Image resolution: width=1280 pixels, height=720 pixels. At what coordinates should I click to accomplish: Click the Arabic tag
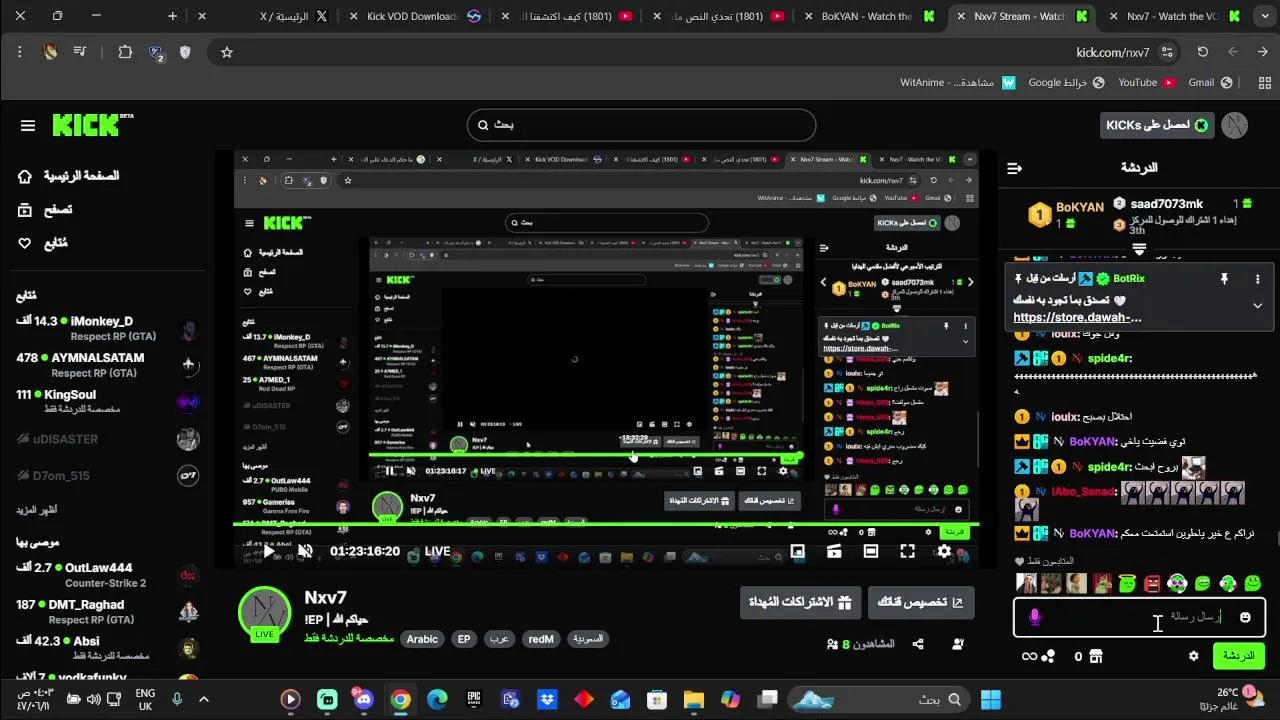click(x=422, y=639)
